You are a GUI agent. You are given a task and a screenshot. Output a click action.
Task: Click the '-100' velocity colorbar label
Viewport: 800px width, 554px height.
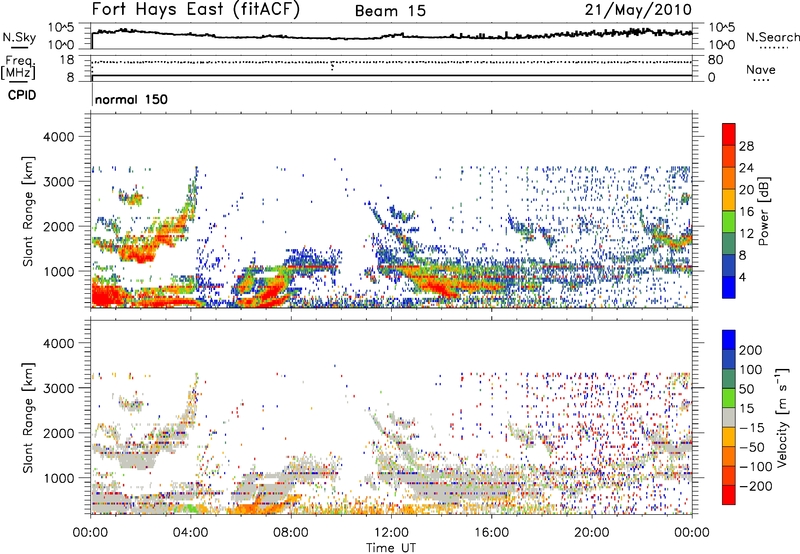[755, 467]
